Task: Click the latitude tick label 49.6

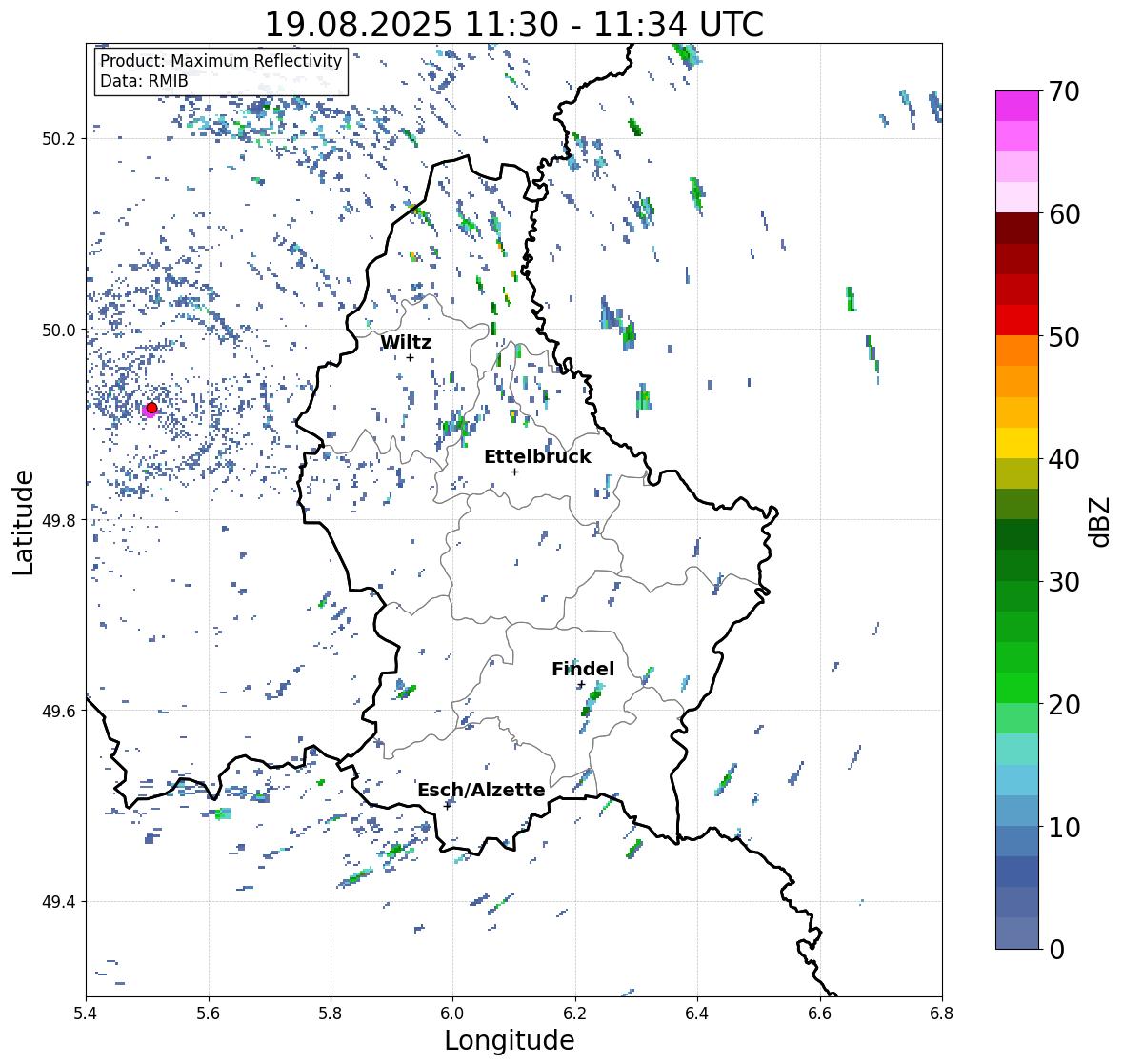Action: click(x=59, y=711)
